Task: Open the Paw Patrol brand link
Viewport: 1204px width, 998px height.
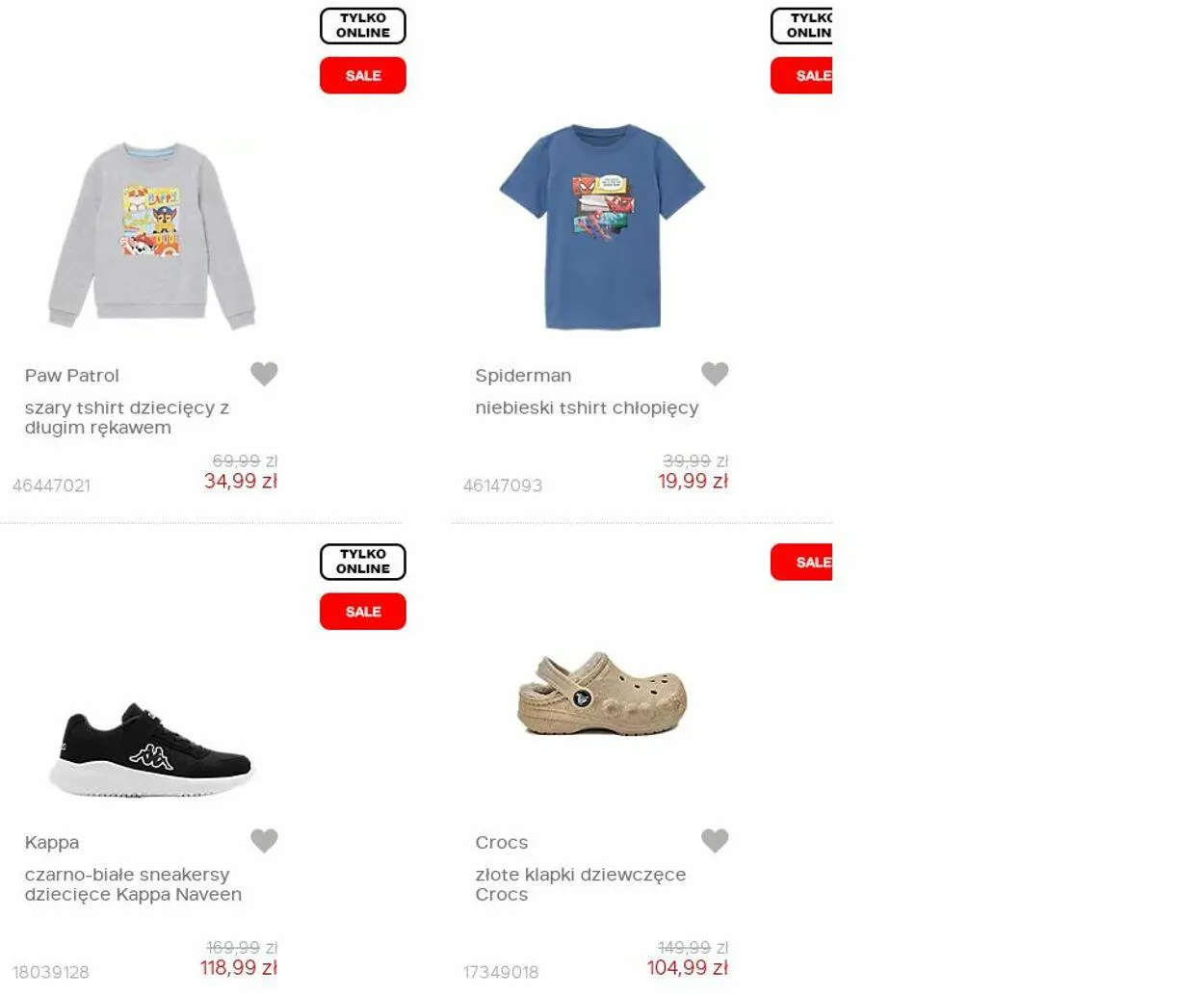Action: pyautogui.click(x=72, y=376)
